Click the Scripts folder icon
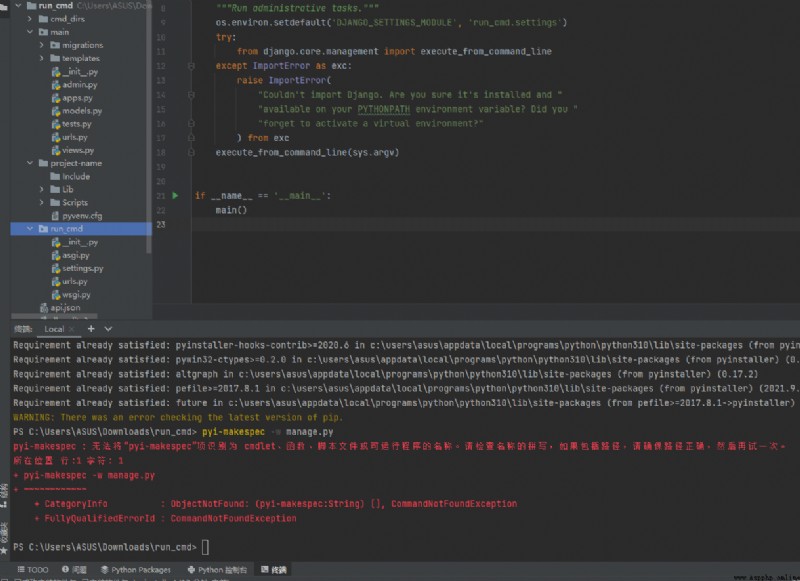This screenshot has height=581, width=800. click(55, 203)
